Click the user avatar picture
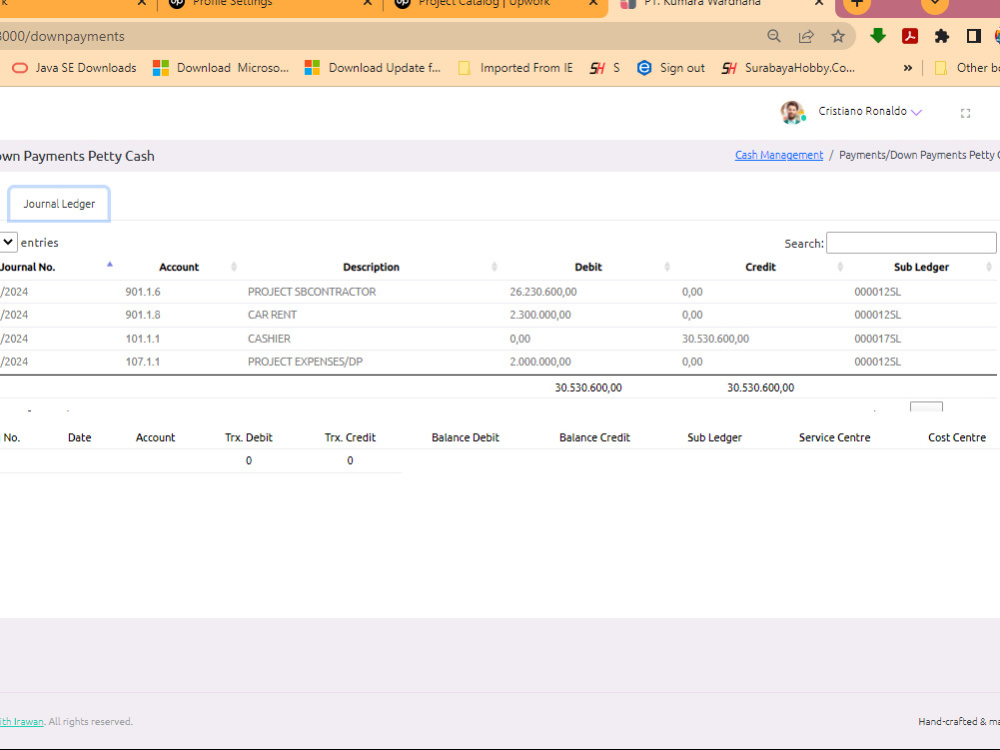 coord(793,112)
